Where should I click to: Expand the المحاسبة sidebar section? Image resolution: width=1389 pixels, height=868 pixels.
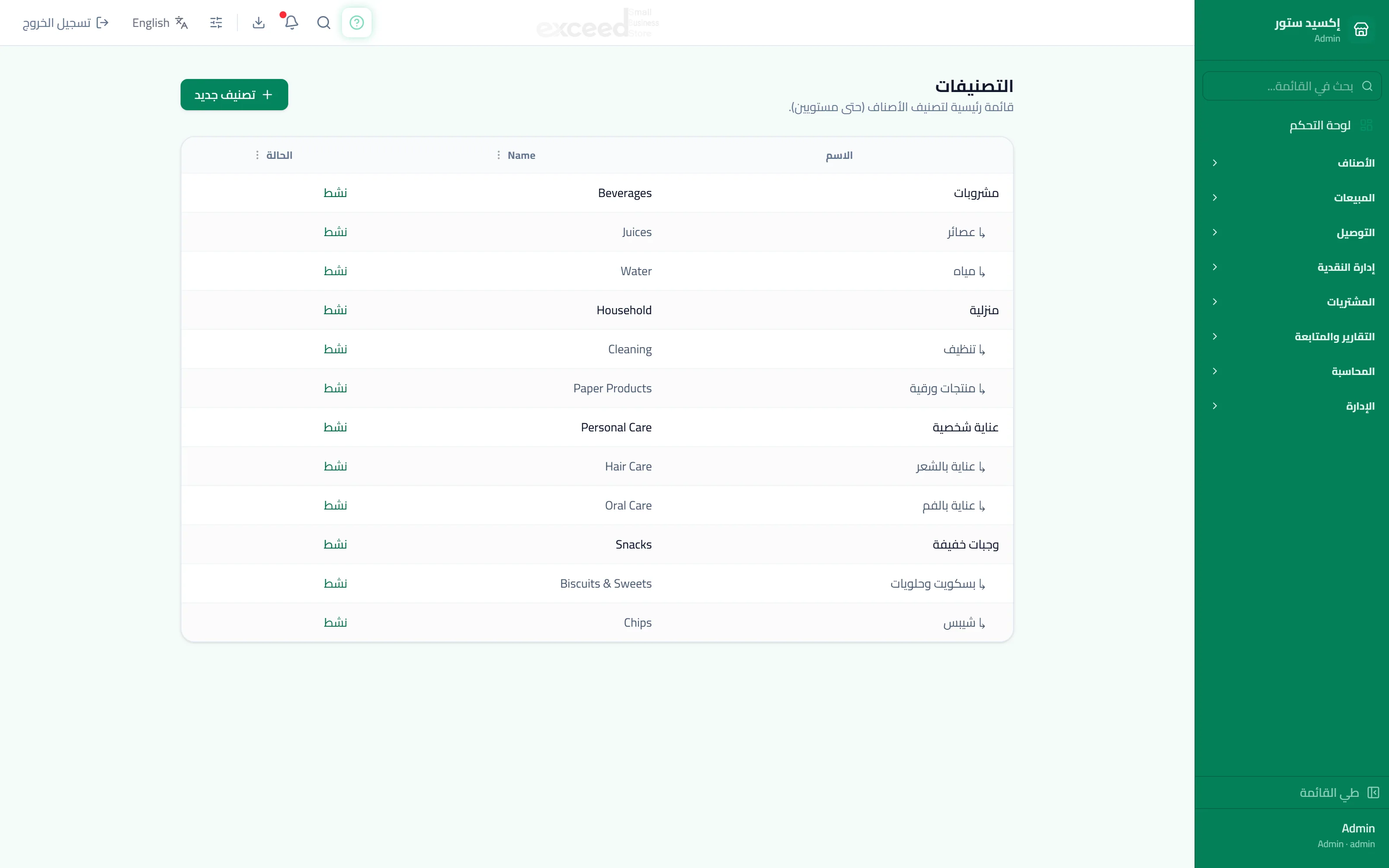[x=1291, y=372]
